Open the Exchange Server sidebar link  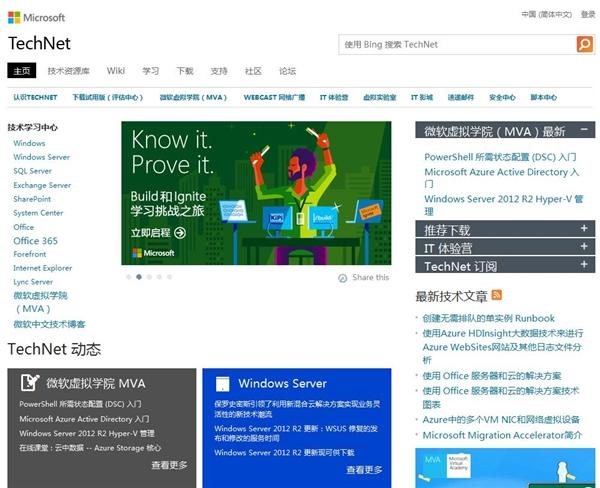pyautogui.click(x=42, y=185)
